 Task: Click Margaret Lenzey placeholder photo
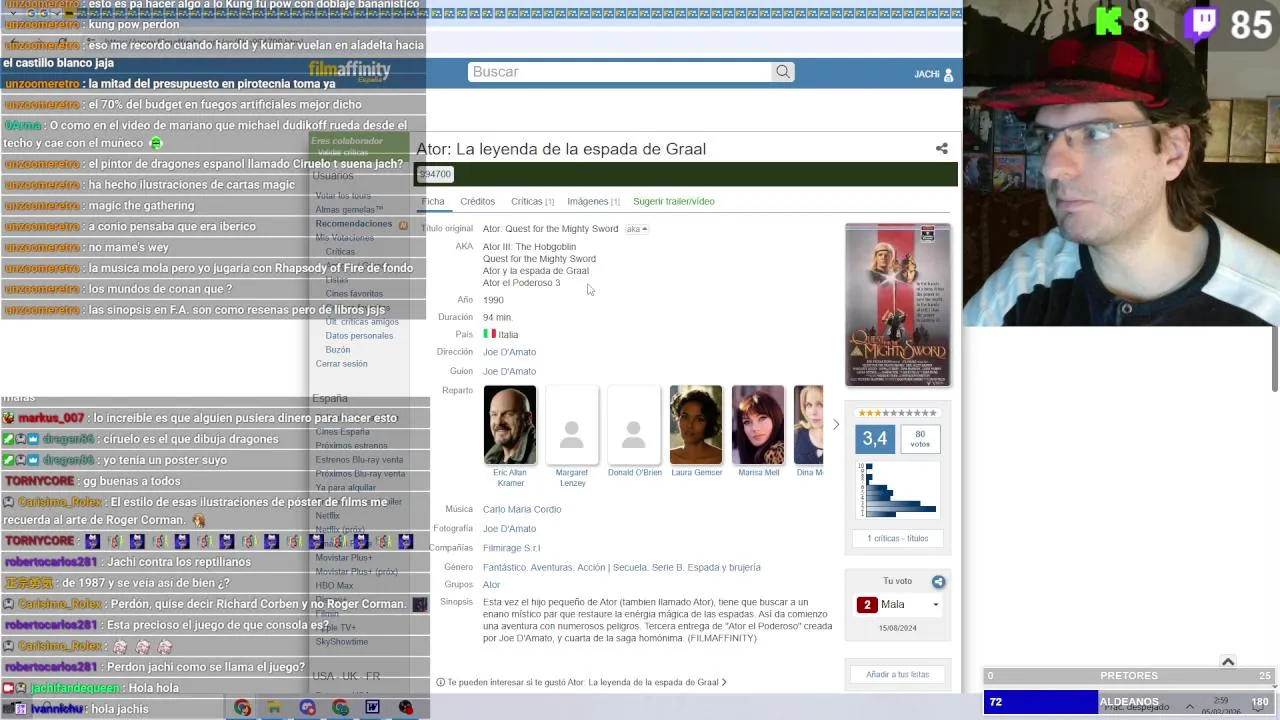pyautogui.click(x=572, y=425)
